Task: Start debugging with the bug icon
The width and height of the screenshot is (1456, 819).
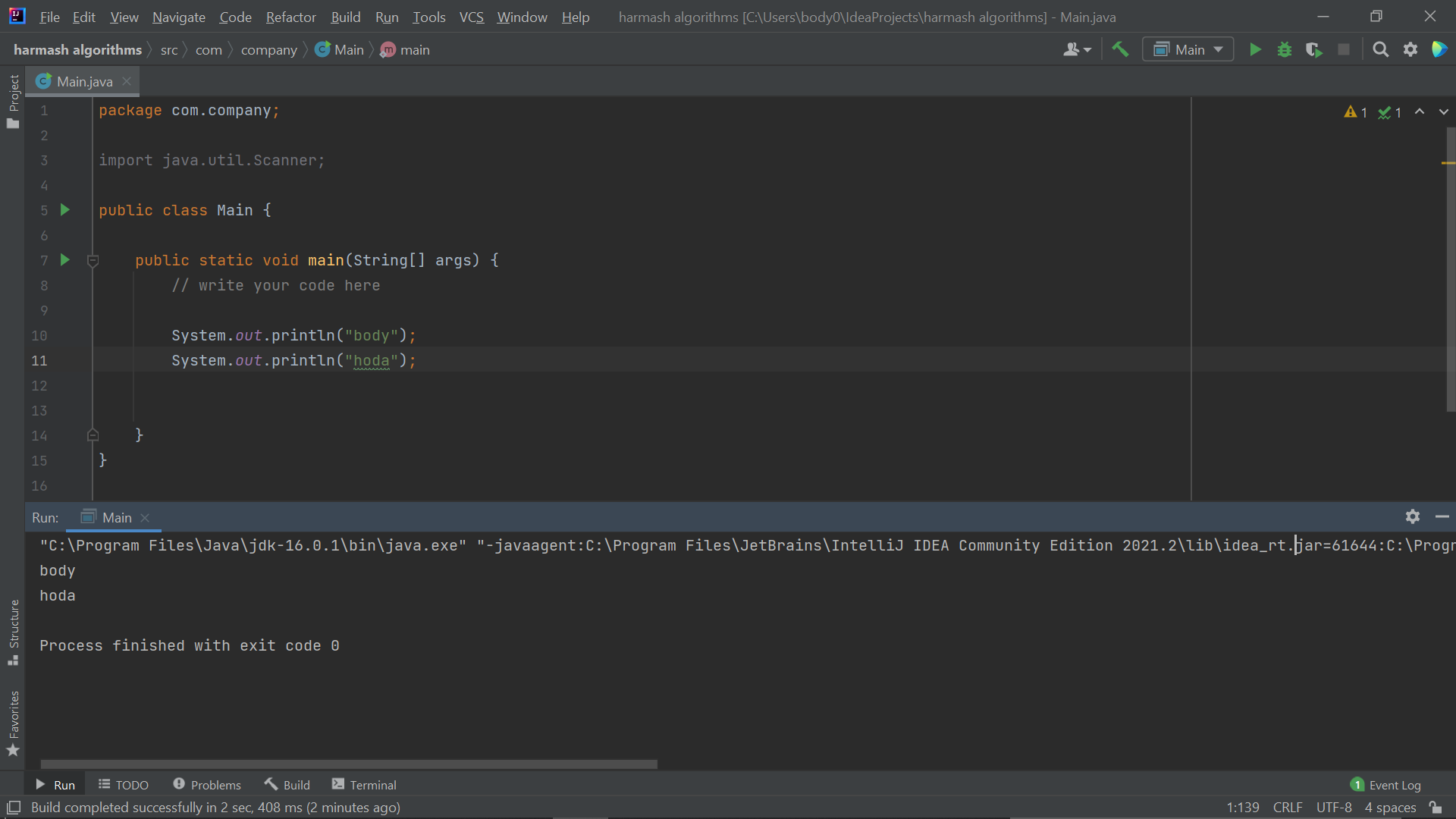Action: click(1285, 49)
